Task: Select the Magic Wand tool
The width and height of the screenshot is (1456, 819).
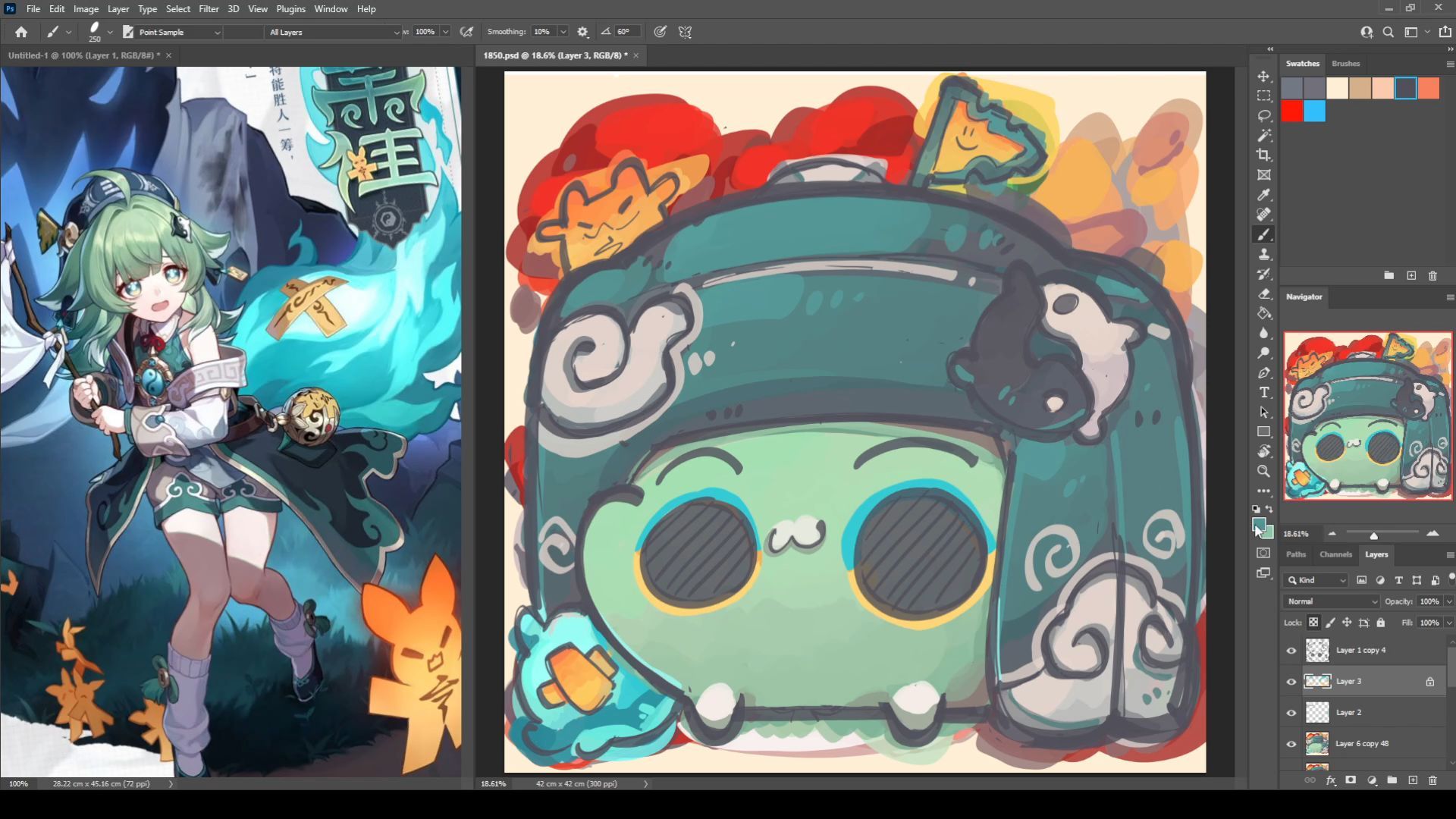Action: [1263, 136]
